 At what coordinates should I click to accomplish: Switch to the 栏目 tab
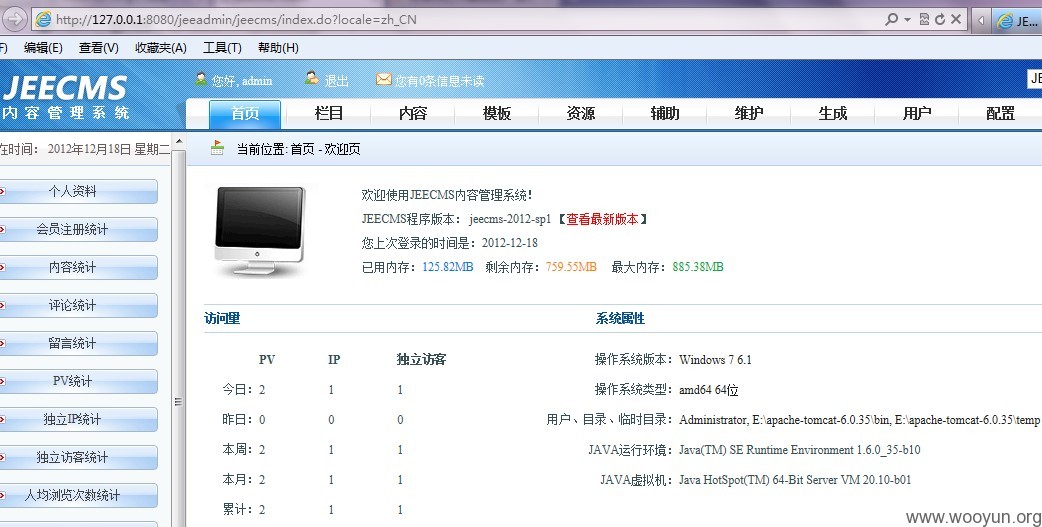[329, 114]
